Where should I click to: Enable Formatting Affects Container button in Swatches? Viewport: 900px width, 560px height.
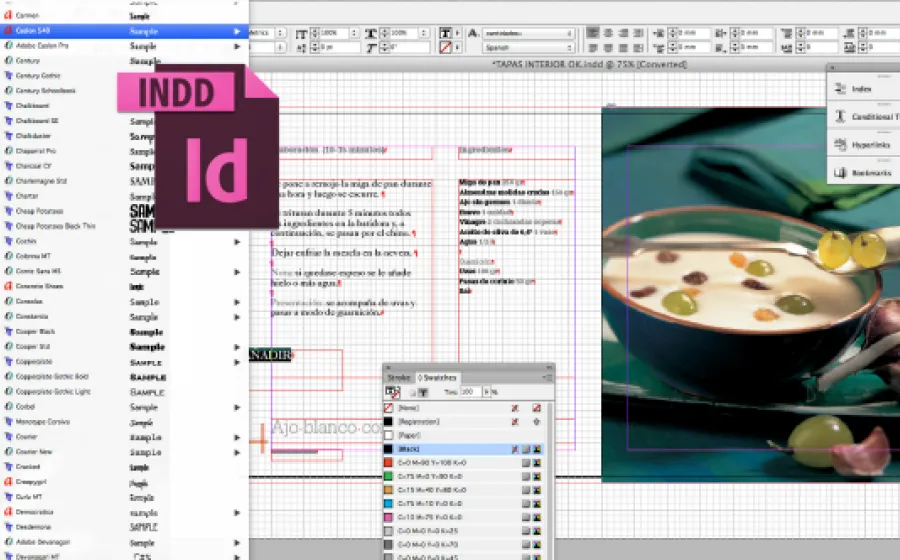(413, 392)
